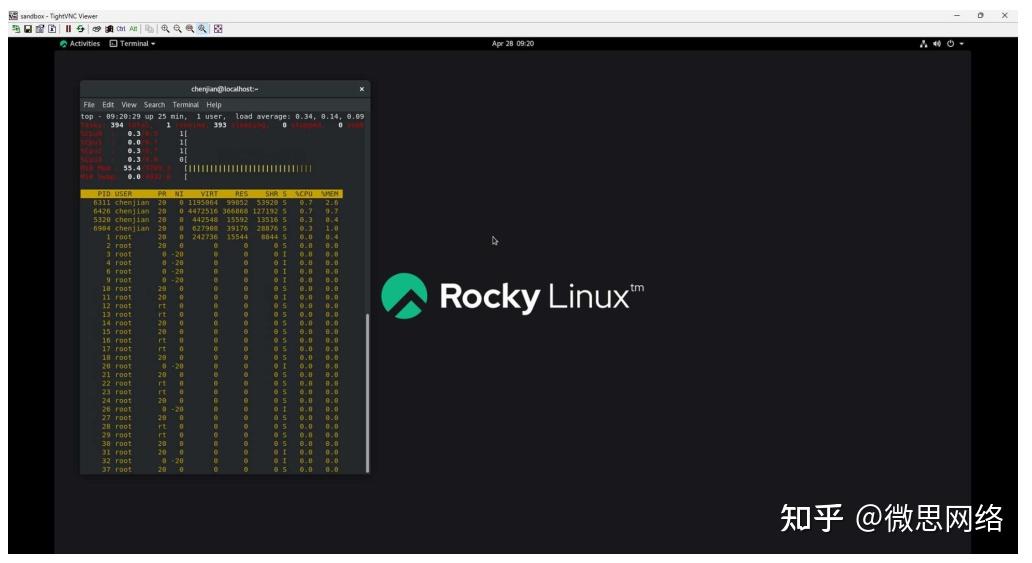Open the GNOME Activities overview
Viewport: 1032px width, 563px height.
[80, 43]
